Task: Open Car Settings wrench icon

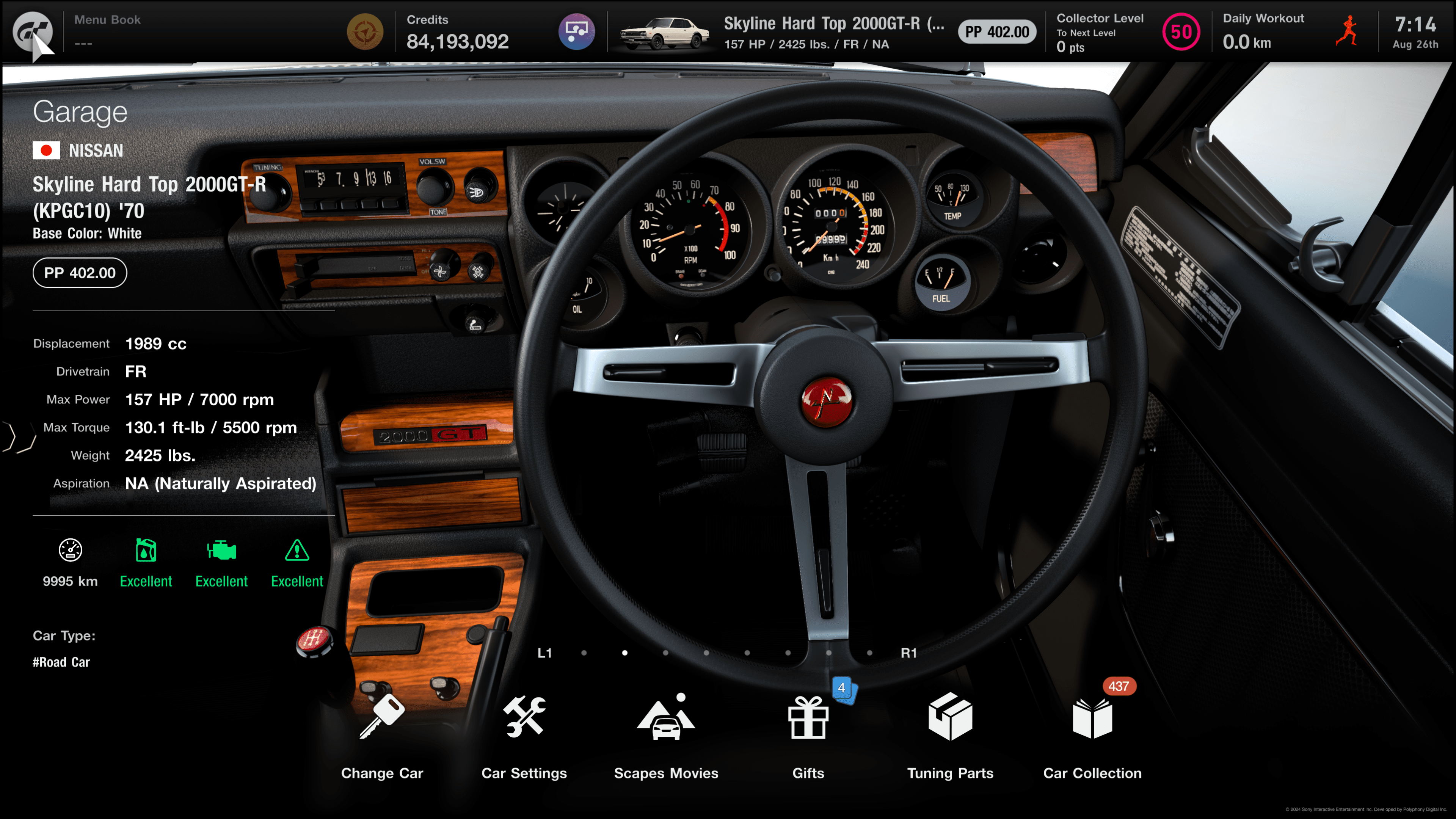Action: click(524, 716)
